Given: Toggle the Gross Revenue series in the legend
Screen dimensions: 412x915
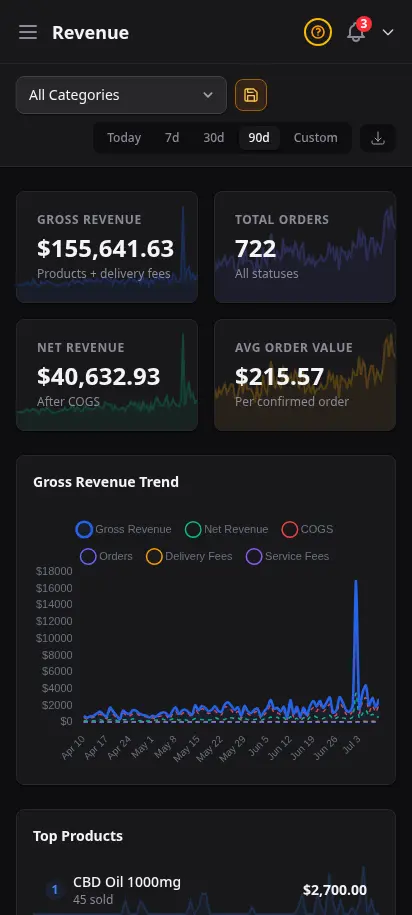Looking at the screenshot, I should coord(123,529).
